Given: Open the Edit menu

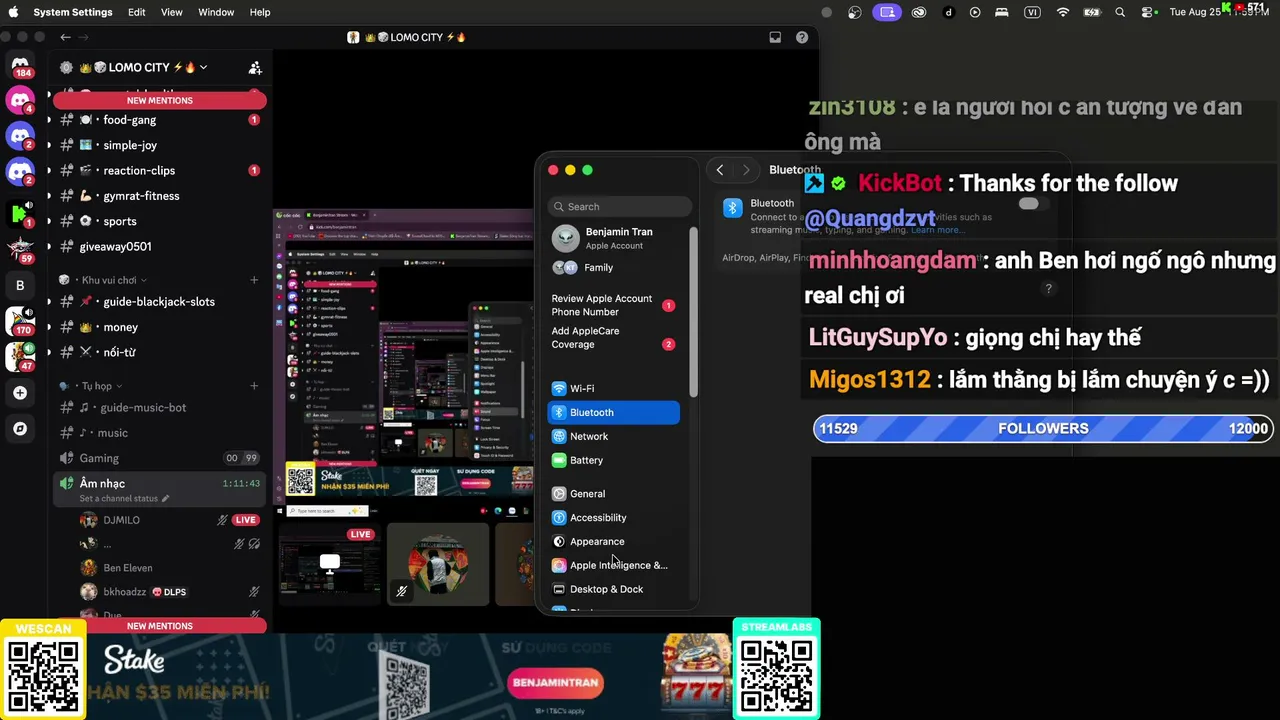Looking at the screenshot, I should (x=137, y=12).
